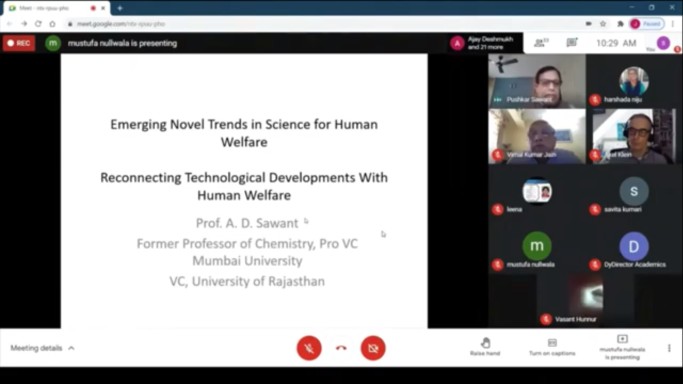
Task: Open the three-dot more options menu
Action: tap(669, 348)
